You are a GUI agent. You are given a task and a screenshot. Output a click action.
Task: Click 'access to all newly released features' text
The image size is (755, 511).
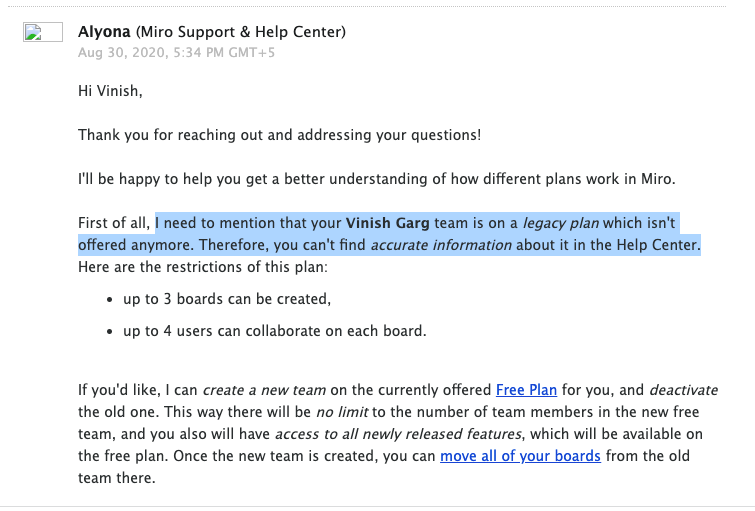coord(398,434)
